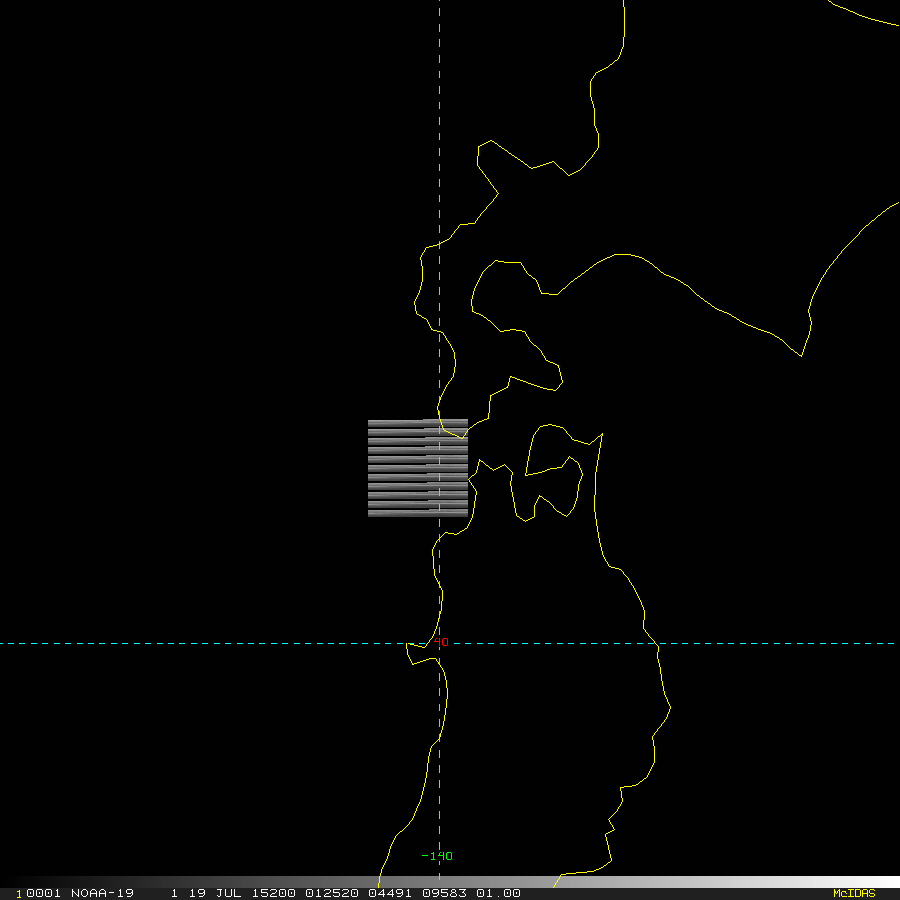900x900 pixels.
Task: Click the McIDAS label in the status bar
Action: click(853, 893)
